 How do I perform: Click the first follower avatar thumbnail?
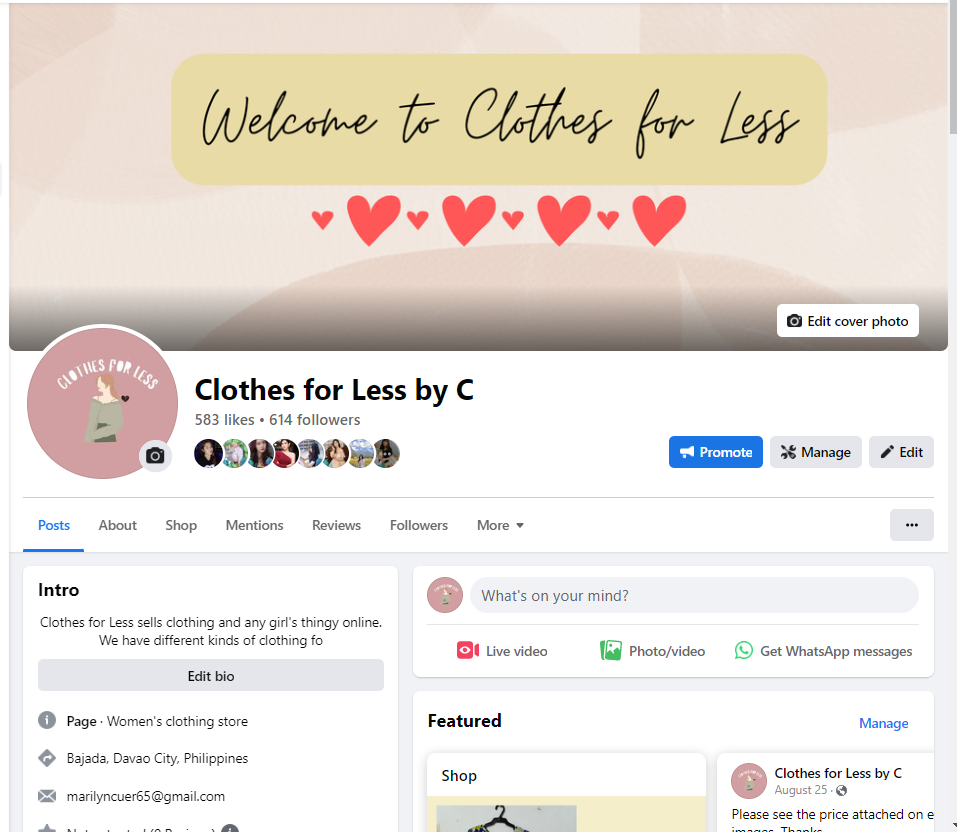coord(208,454)
